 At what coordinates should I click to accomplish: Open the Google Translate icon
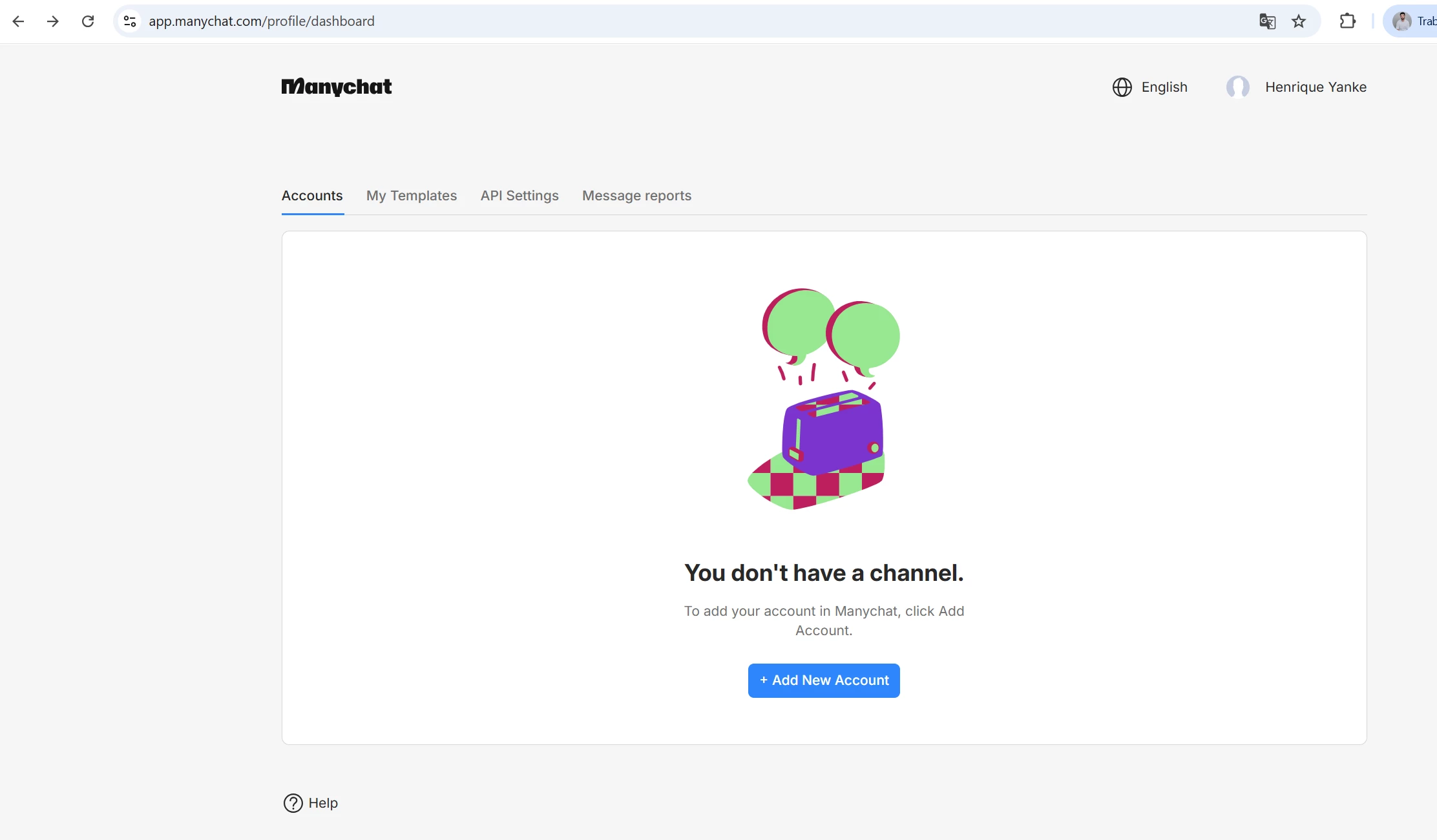(x=1267, y=21)
